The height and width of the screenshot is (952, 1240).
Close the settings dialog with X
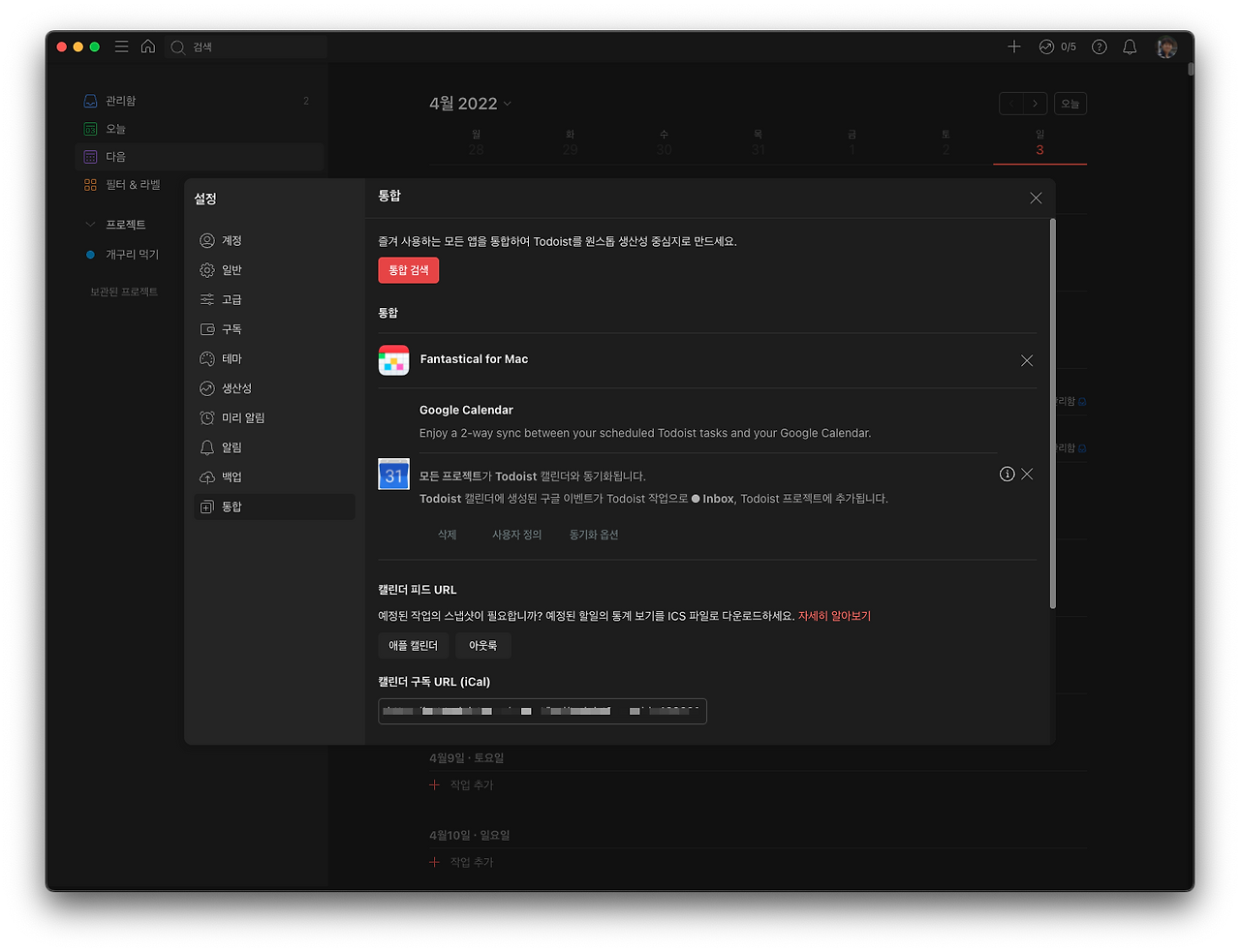[x=1036, y=198]
